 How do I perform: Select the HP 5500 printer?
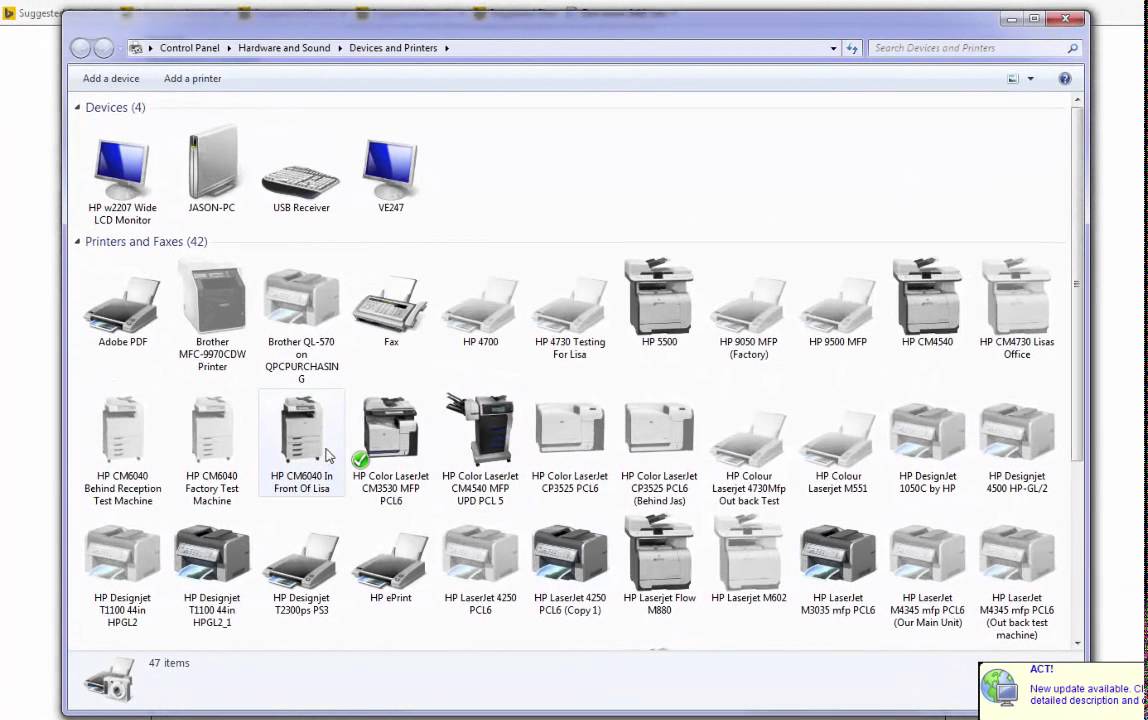[x=659, y=302]
